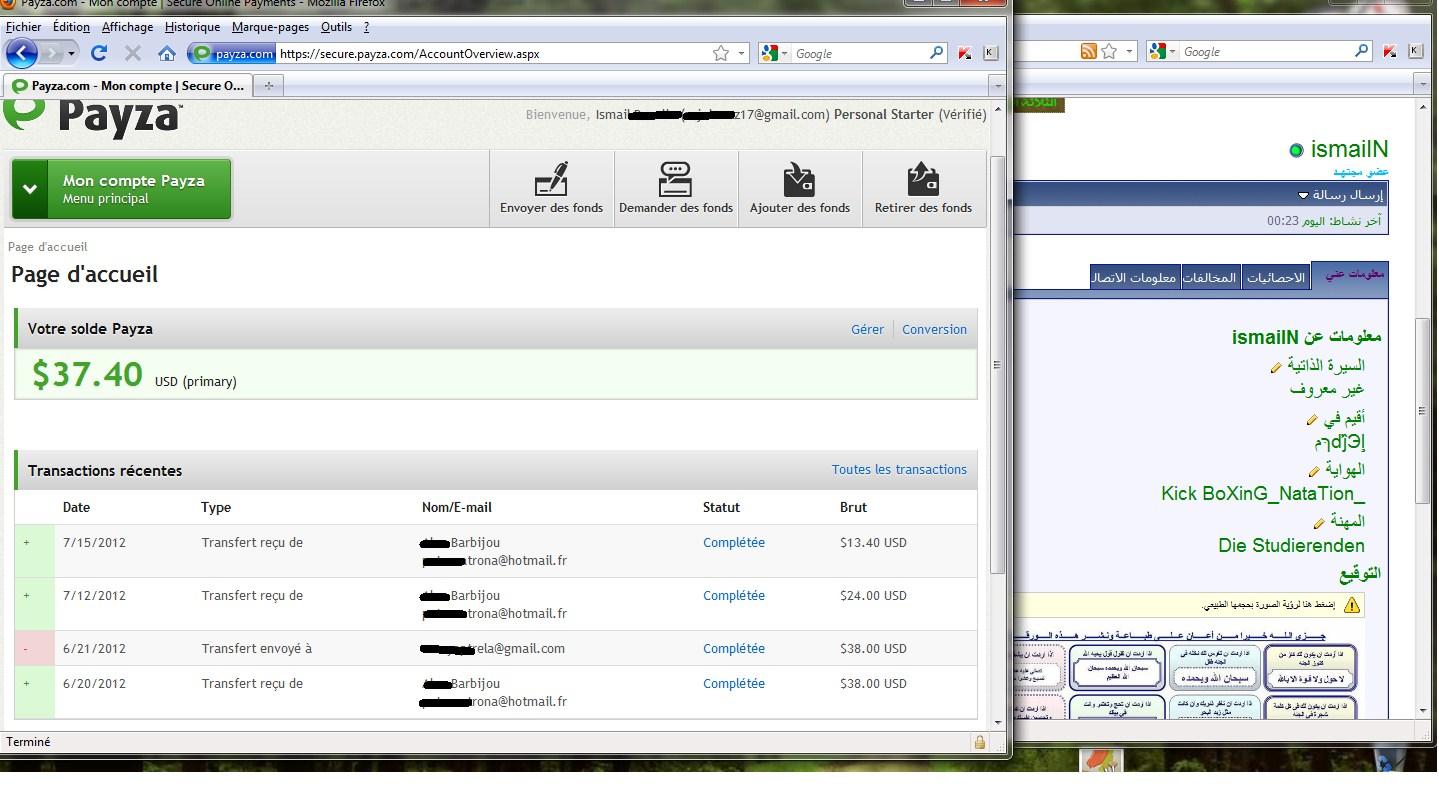The image size is (1439, 790).
Task: Expand the 6/20/2012 transaction plus sign
Action: pyautogui.click(x=26, y=684)
